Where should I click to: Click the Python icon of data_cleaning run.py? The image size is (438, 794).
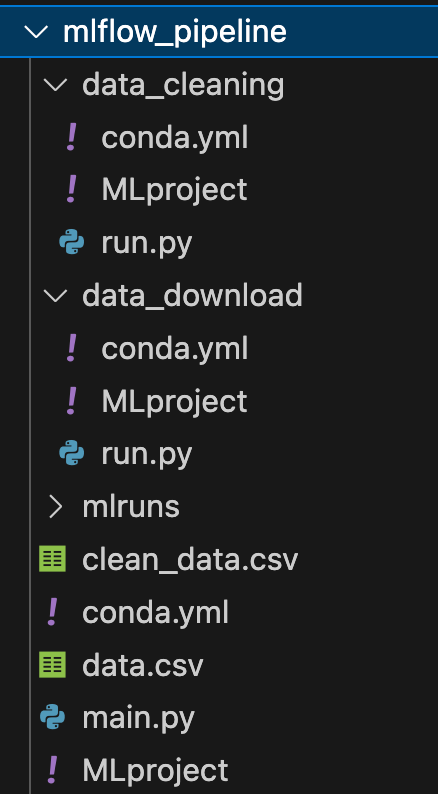[x=72, y=243]
